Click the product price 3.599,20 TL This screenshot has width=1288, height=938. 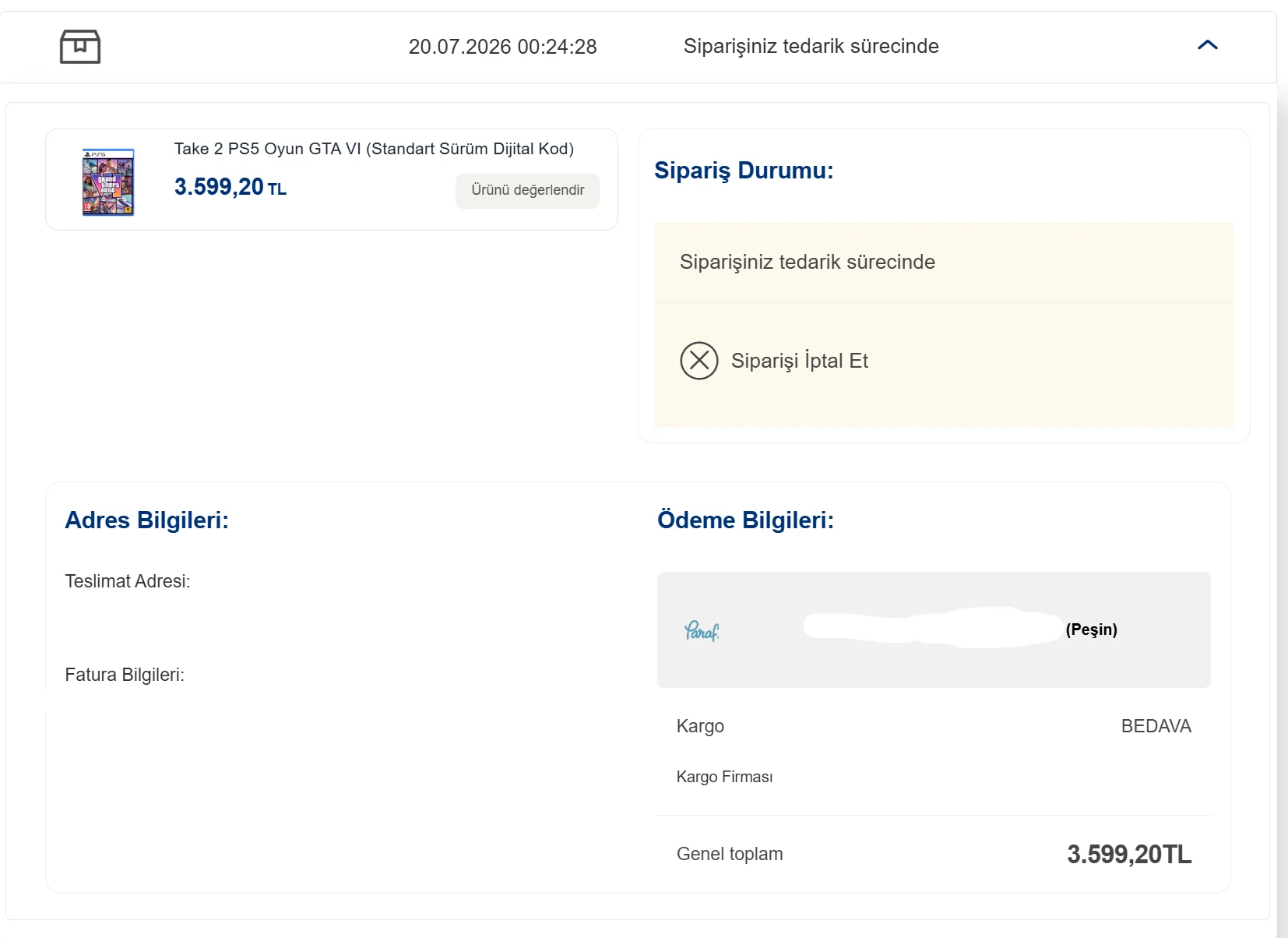coord(231,187)
